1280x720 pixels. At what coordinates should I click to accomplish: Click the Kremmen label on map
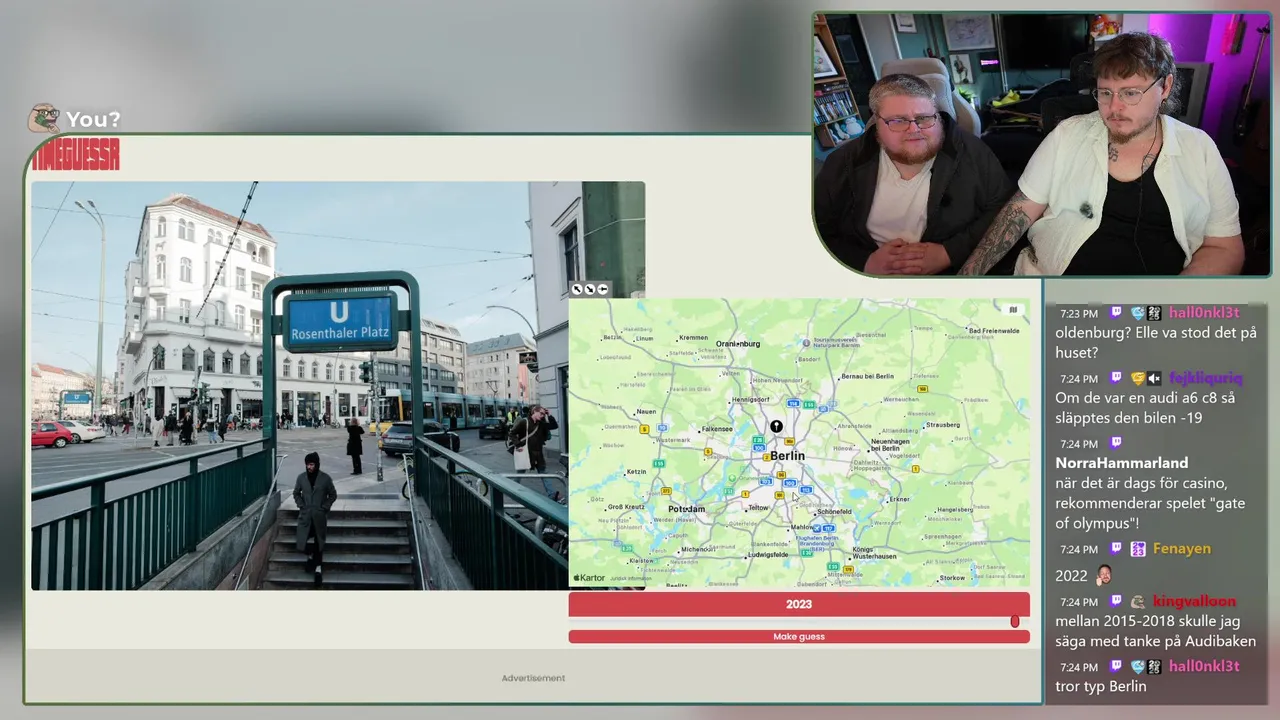[694, 338]
